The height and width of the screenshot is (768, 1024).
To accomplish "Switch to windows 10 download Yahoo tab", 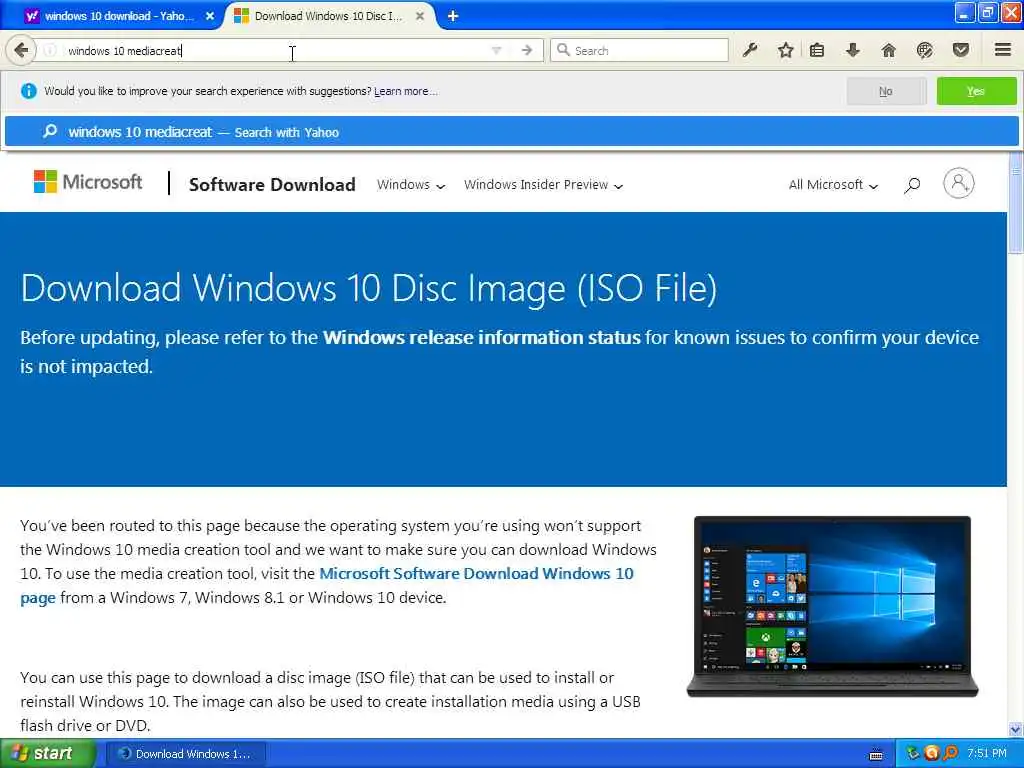I will pyautogui.click(x=120, y=16).
